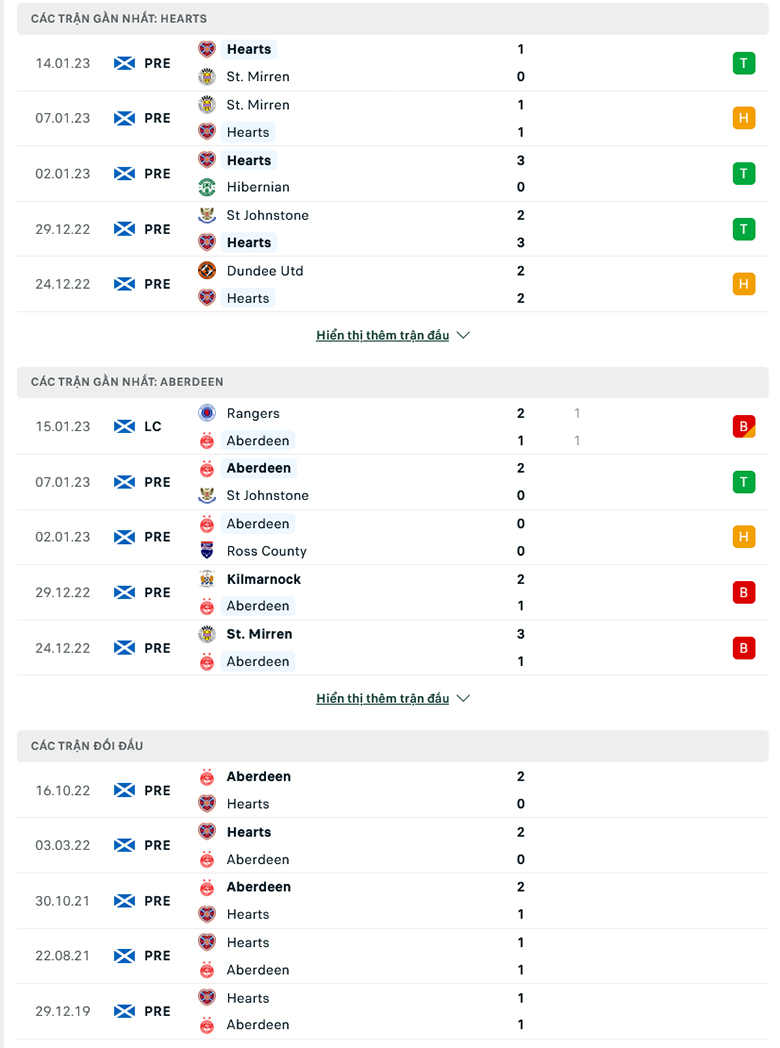Click the Aberdeen logo in head-to-head section
This screenshot has width=780, height=1048.
coord(207,776)
